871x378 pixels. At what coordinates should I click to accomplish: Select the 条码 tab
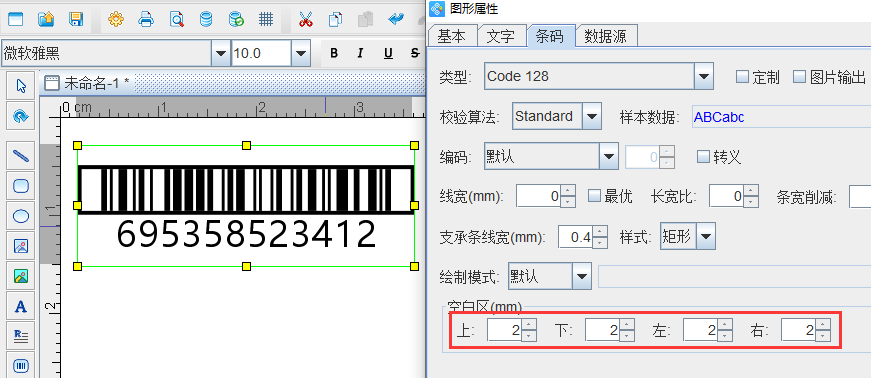coord(549,36)
